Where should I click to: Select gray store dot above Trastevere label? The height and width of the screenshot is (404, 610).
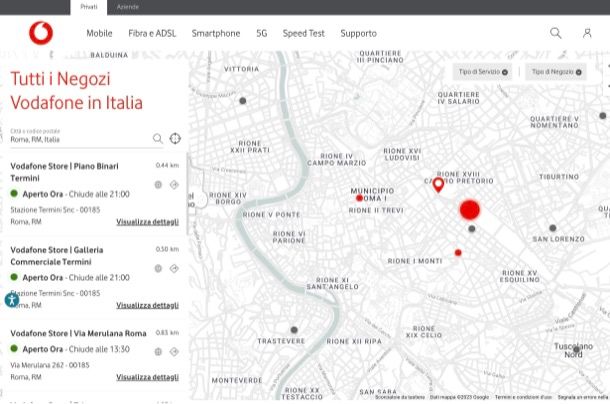[294, 330]
